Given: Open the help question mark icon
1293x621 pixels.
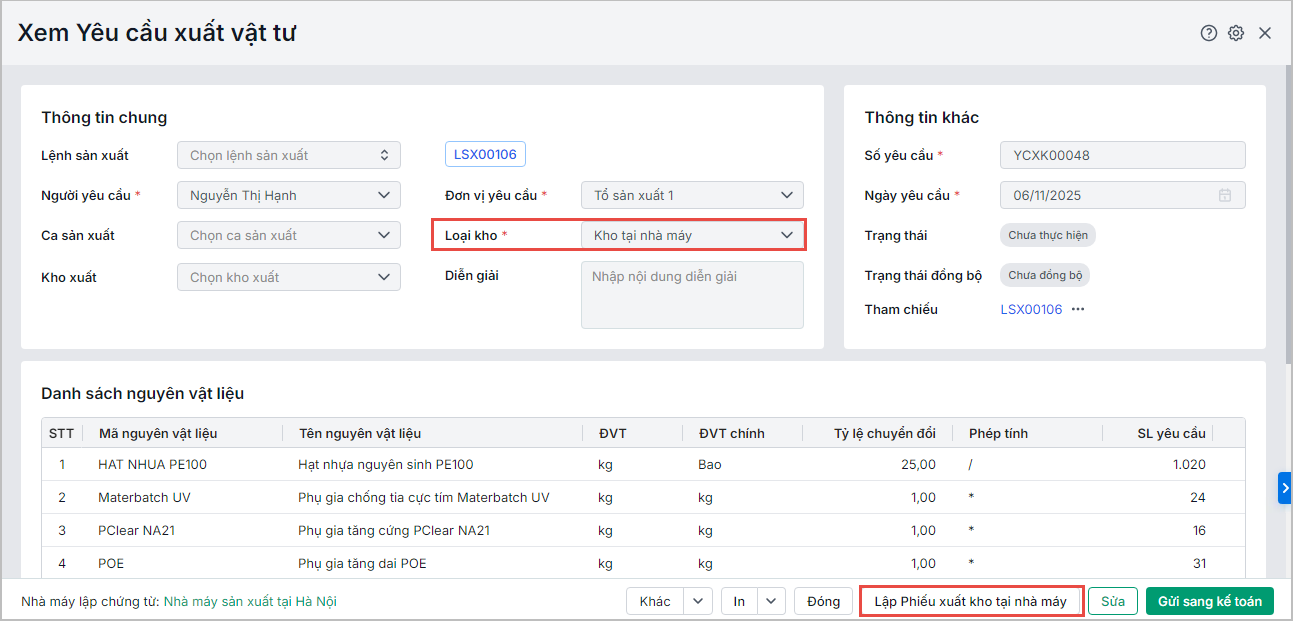Looking at the screenshot, I should coord(1208,33).
